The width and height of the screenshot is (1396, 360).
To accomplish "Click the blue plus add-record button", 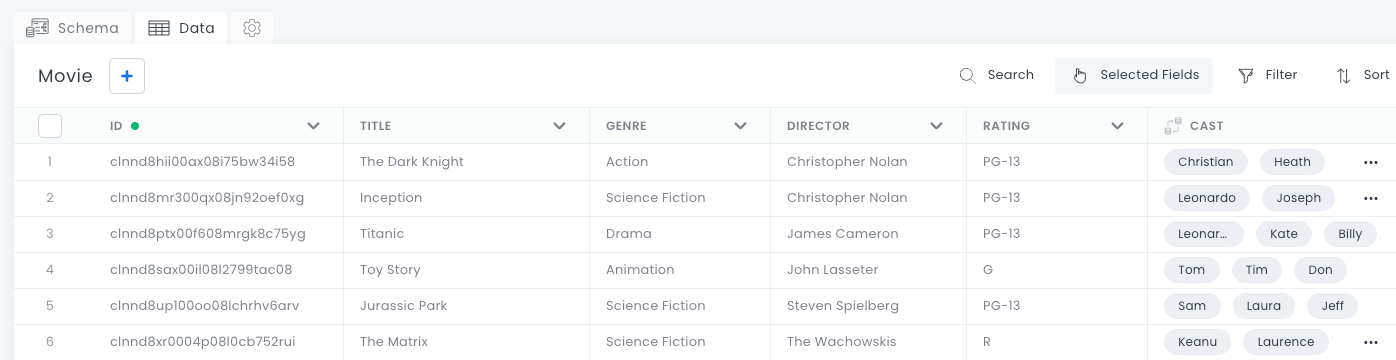I will [x=127, y=76].
